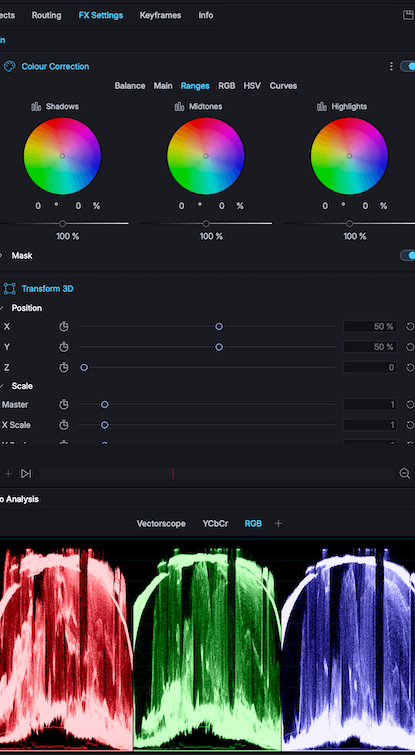415x755 pixels.
Task: Click the Highlights histogram icon
Action: tap(322, 106)
